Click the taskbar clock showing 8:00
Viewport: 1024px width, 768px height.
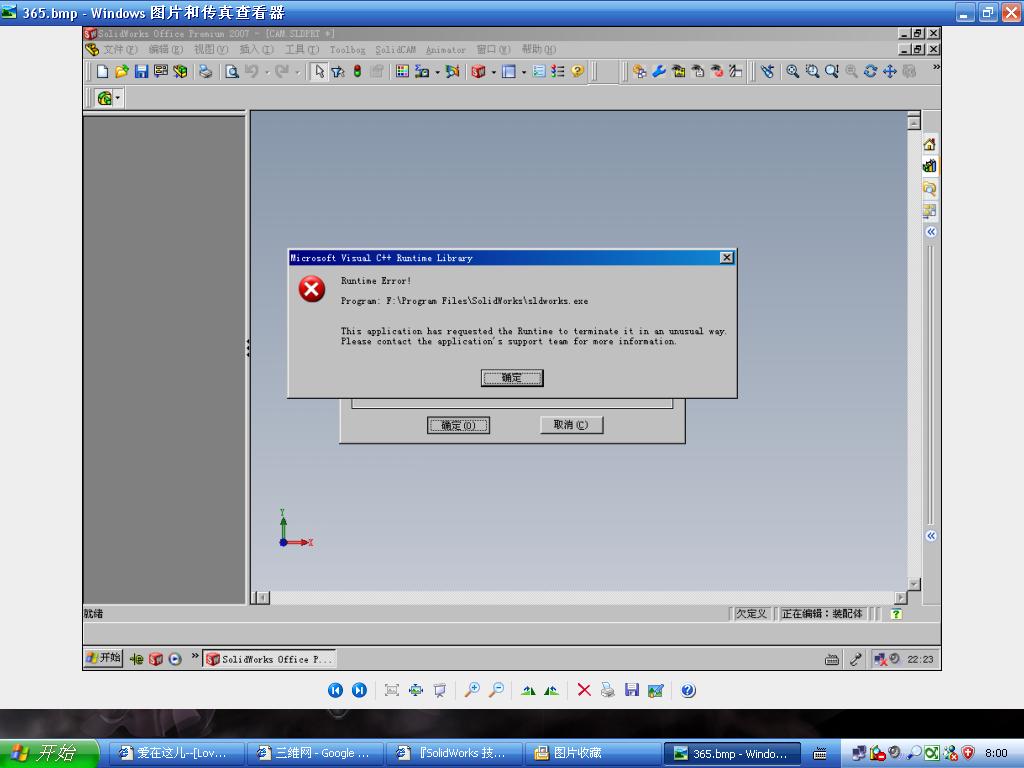(x=996, y=754)
